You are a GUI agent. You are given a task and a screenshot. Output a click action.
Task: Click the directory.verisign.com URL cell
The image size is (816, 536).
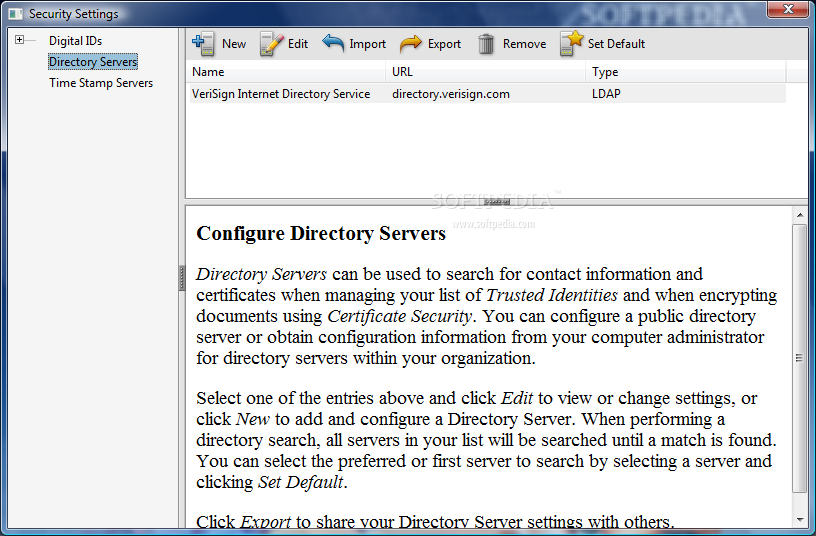coord(451,94)
